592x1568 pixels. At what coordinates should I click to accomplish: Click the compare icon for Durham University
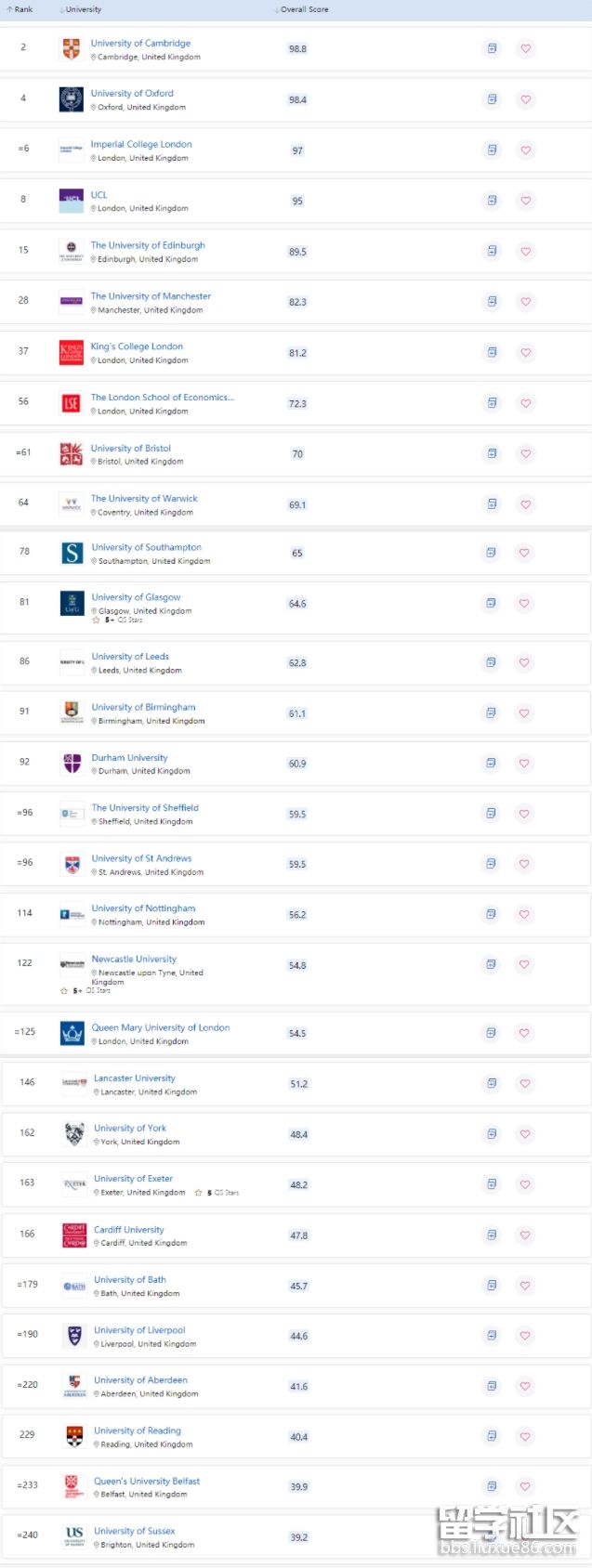click(491, 763)
